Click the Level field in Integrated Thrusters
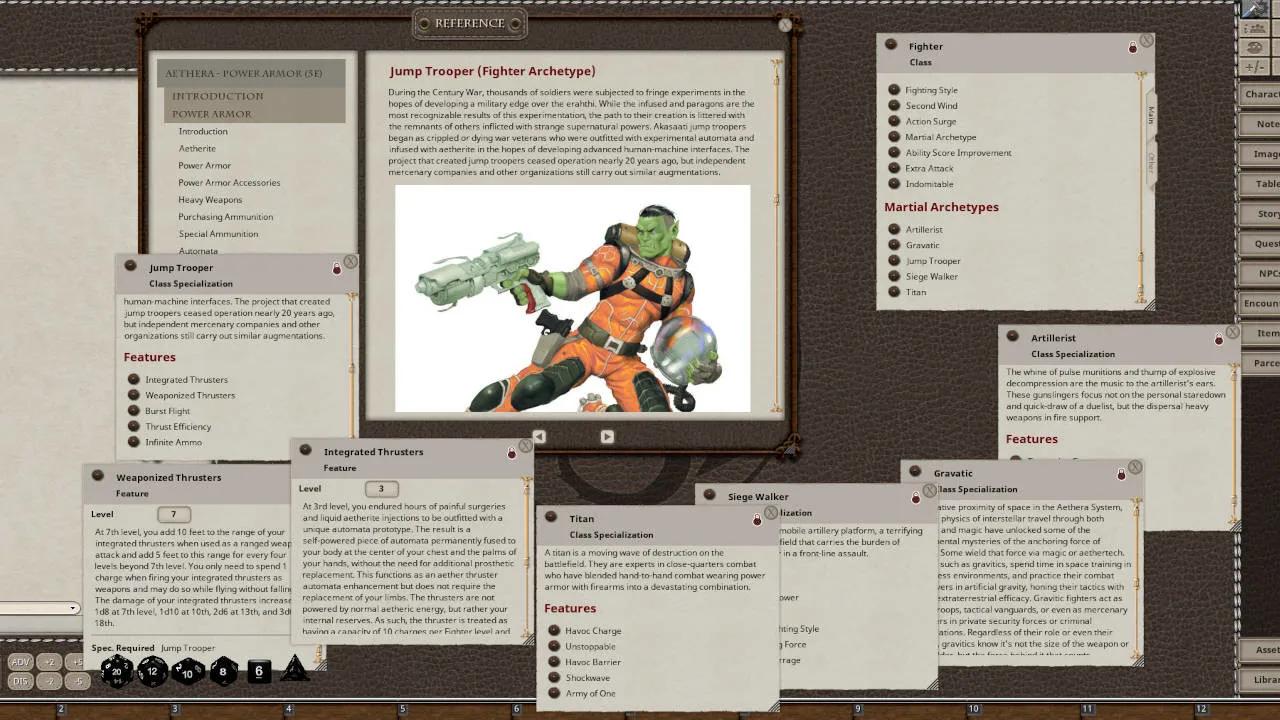Image resolution: width=1280 pixels, height=720 pixels. [381, 489]
